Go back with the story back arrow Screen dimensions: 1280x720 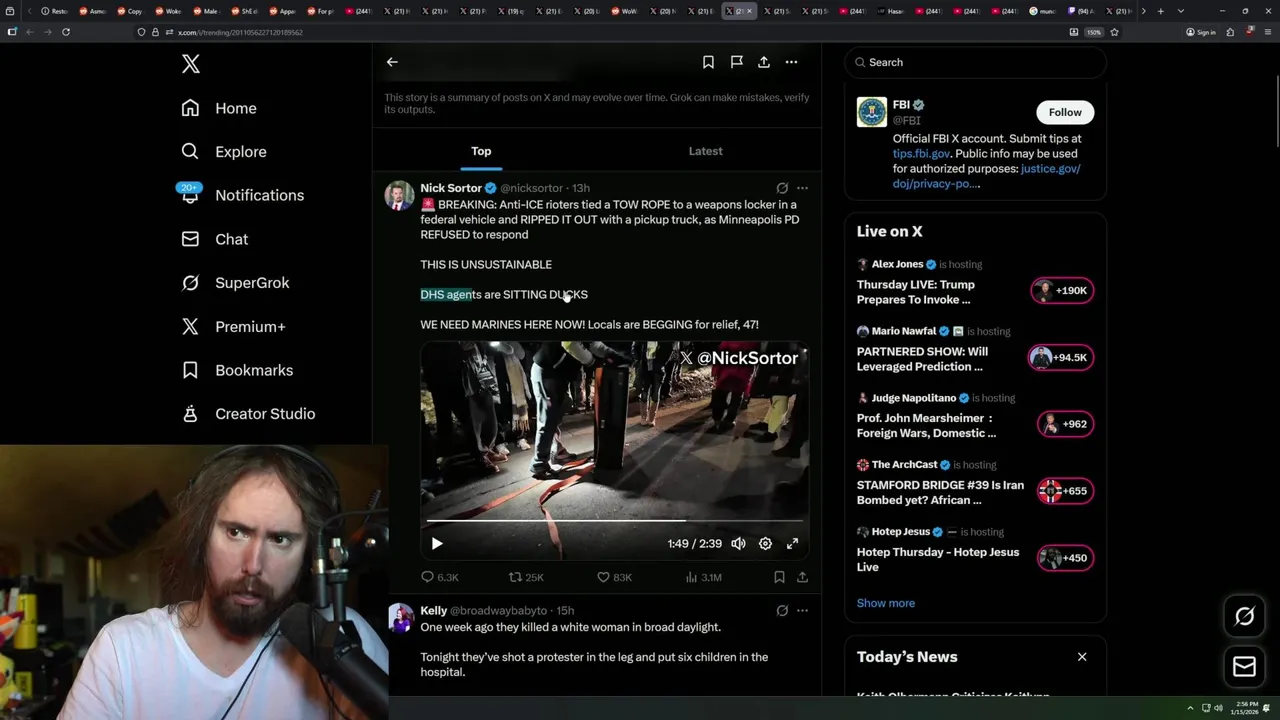tap(392, 62)
